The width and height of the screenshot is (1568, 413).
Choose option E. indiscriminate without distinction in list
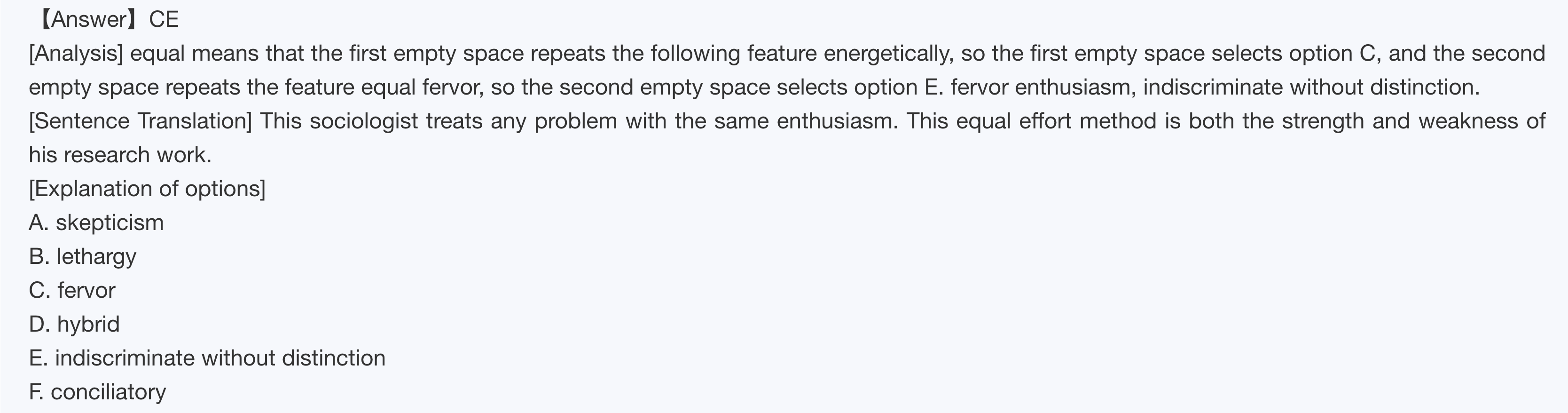[207, 357]
